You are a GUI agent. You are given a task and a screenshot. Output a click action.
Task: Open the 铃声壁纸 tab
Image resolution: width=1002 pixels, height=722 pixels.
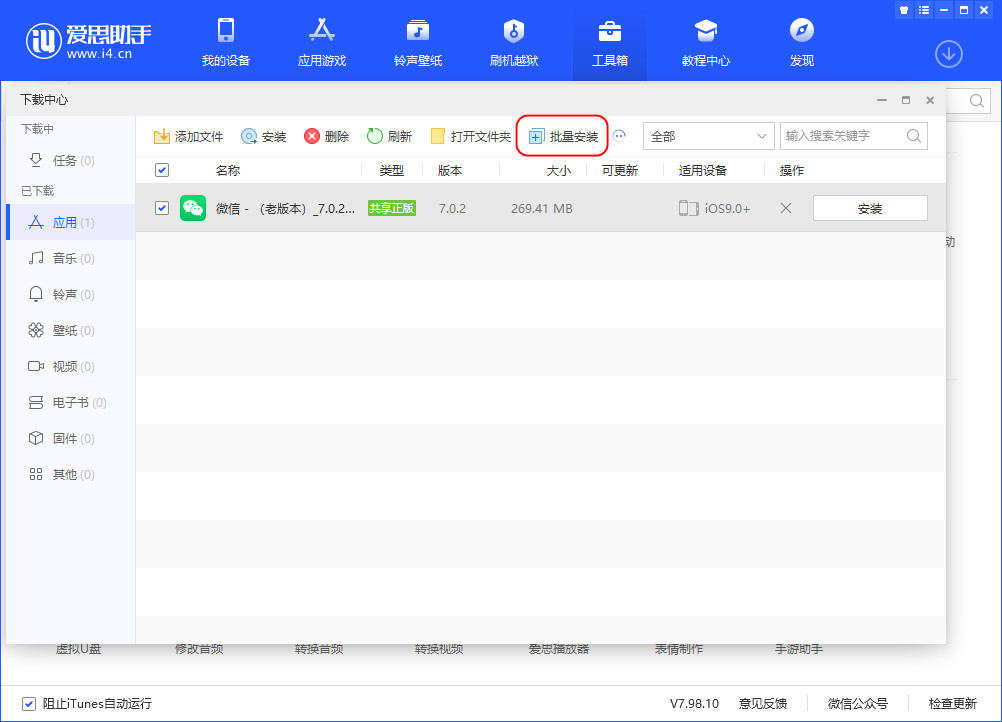click(418, 42)
